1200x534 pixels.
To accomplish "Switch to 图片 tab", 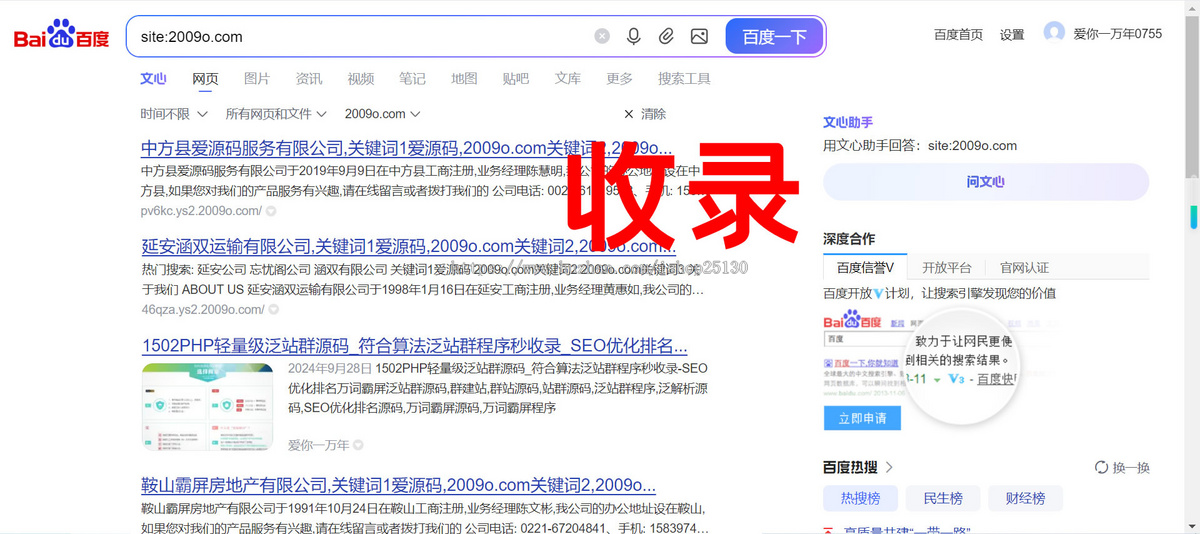I will (257, 79).
